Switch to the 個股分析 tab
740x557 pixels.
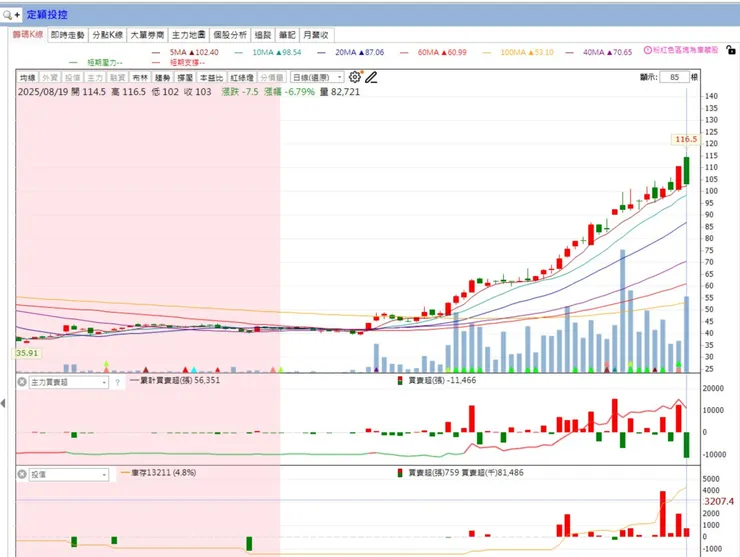pos(230,35)
